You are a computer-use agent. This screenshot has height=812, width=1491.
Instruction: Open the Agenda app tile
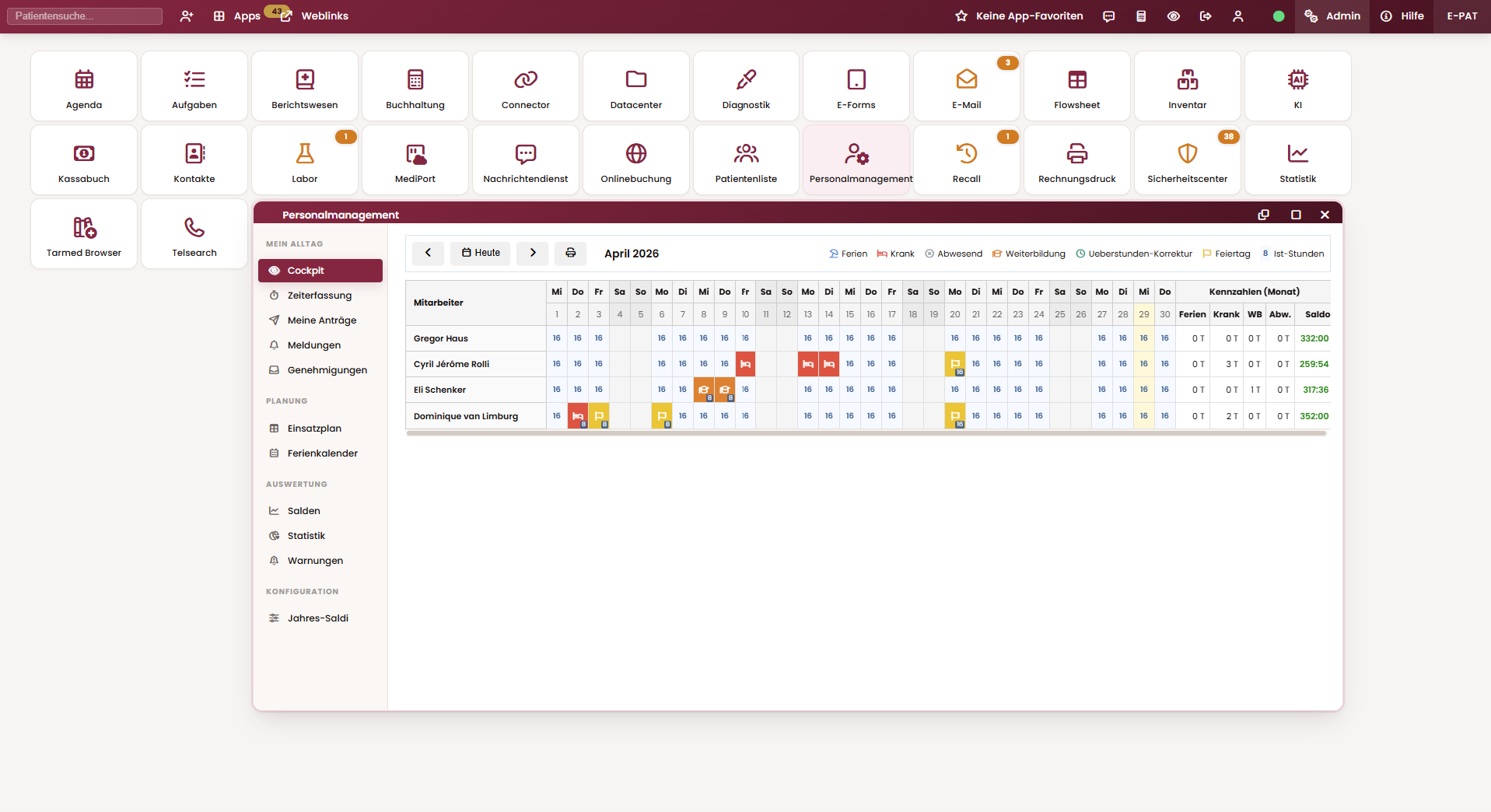pos(84,86)
